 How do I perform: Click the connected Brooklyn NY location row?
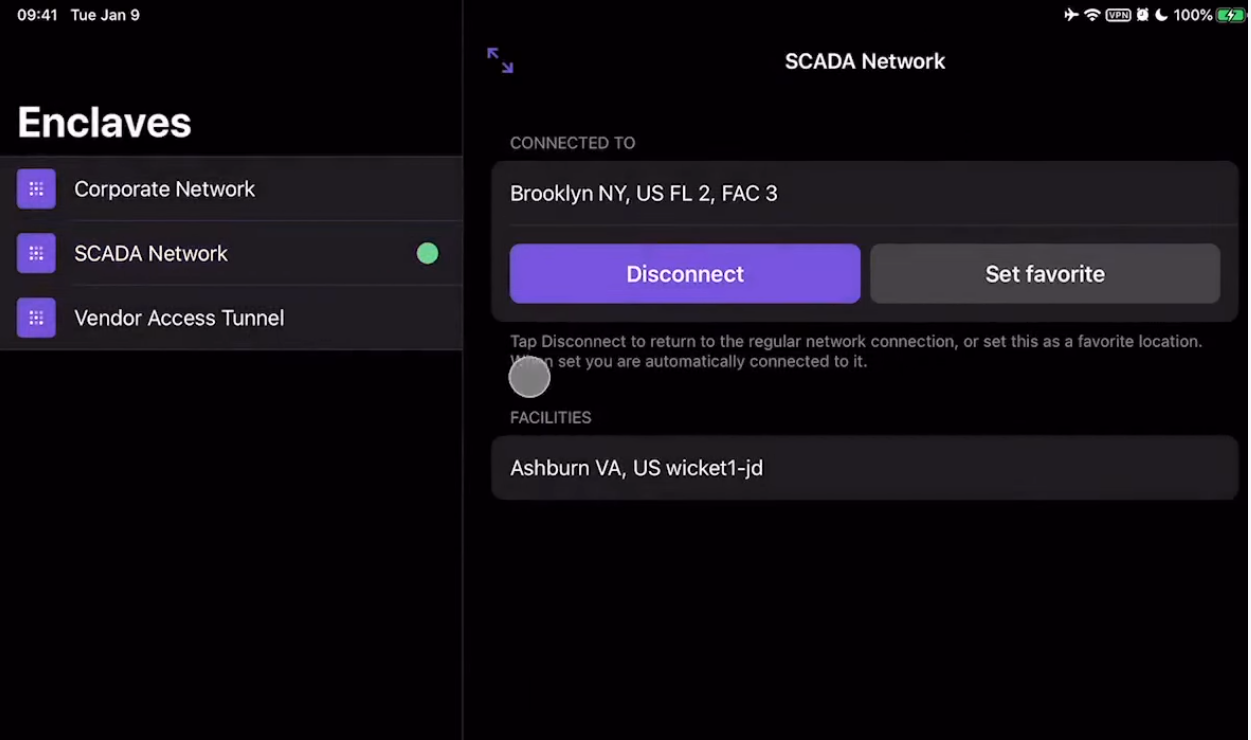point(864,194)
